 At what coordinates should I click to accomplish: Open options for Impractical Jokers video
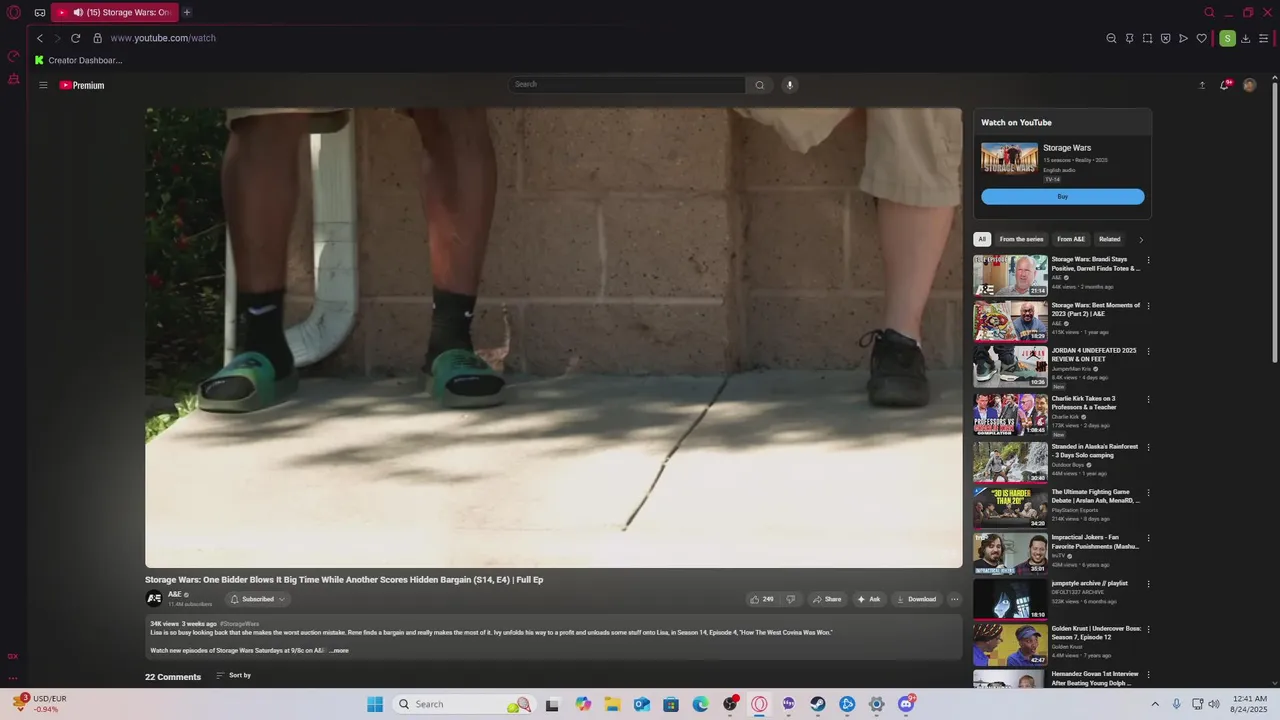[1148, 538]
